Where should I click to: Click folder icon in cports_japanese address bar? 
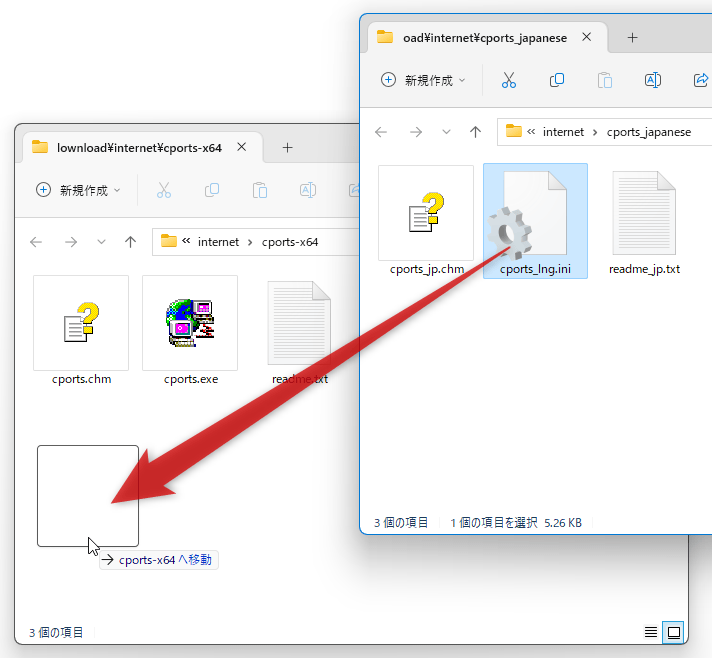(514, 131)
